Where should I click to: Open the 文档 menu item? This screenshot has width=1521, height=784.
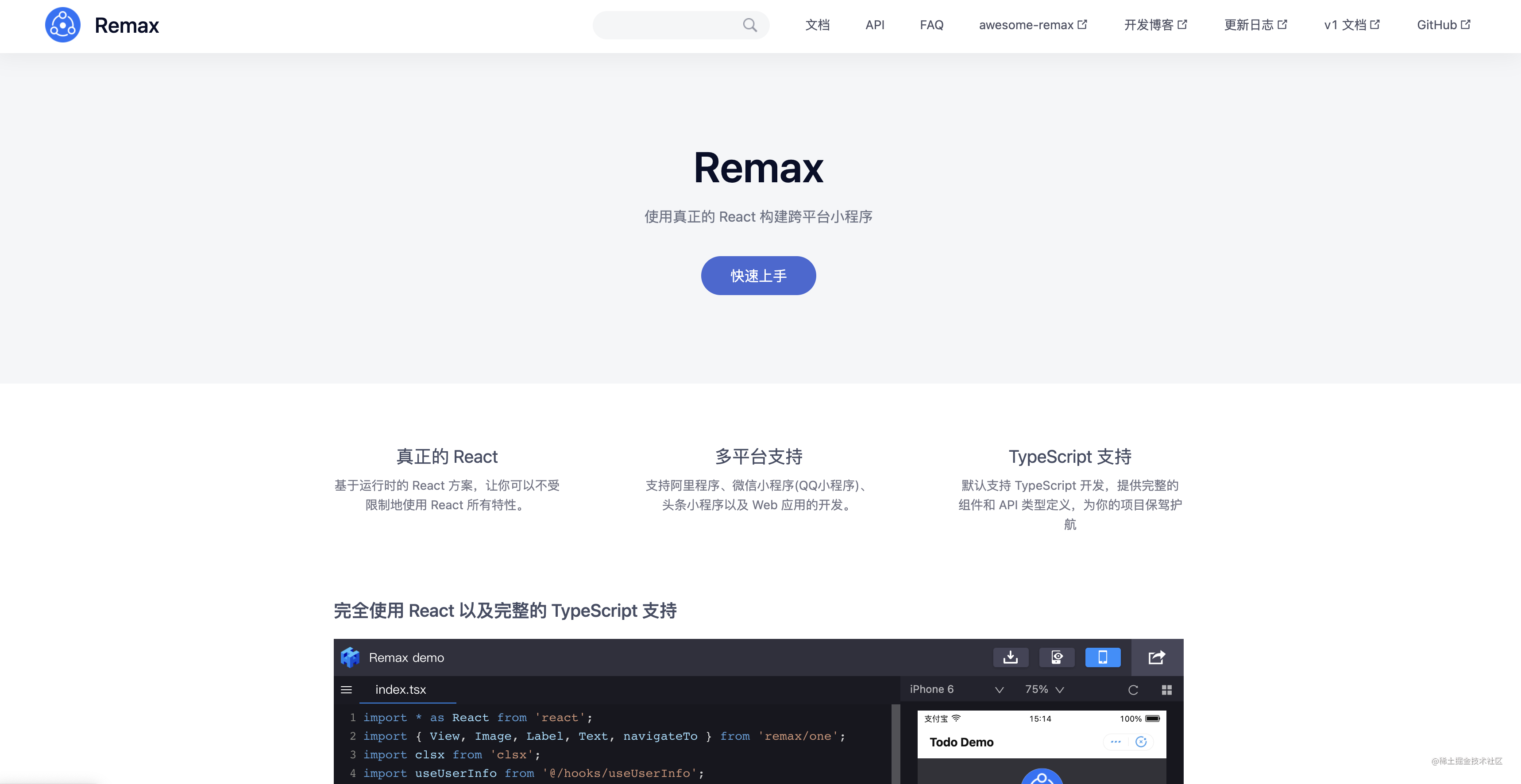817,25
